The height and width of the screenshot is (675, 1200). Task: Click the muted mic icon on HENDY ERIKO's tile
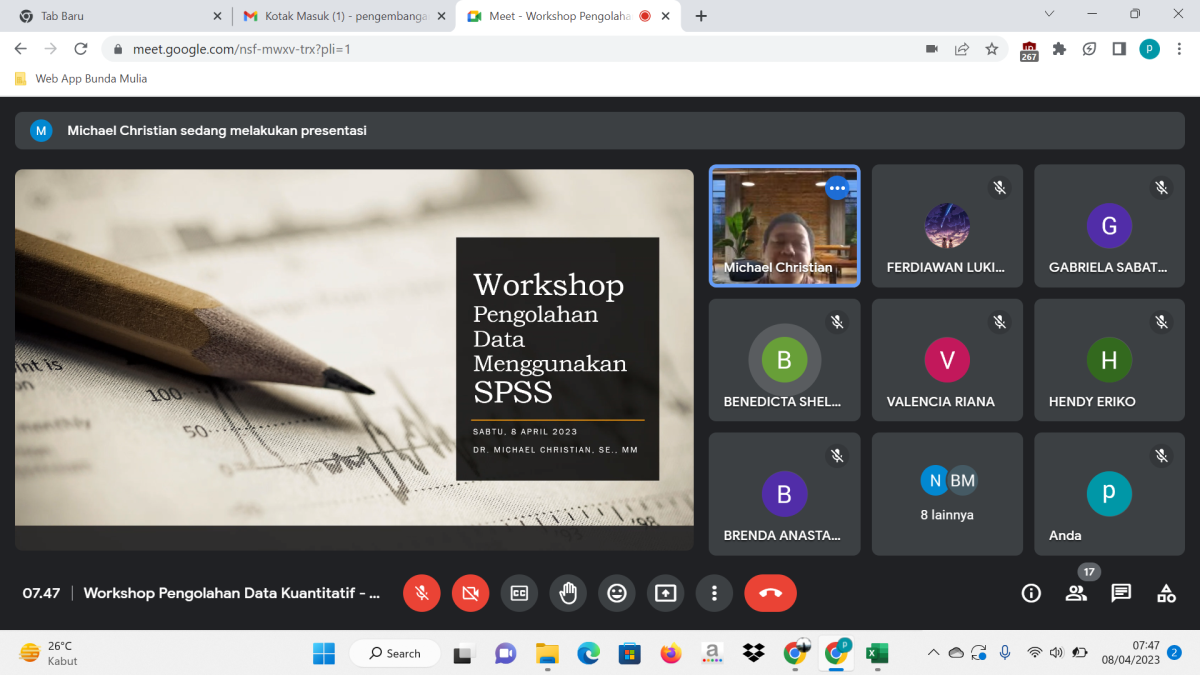point(1161,322)
